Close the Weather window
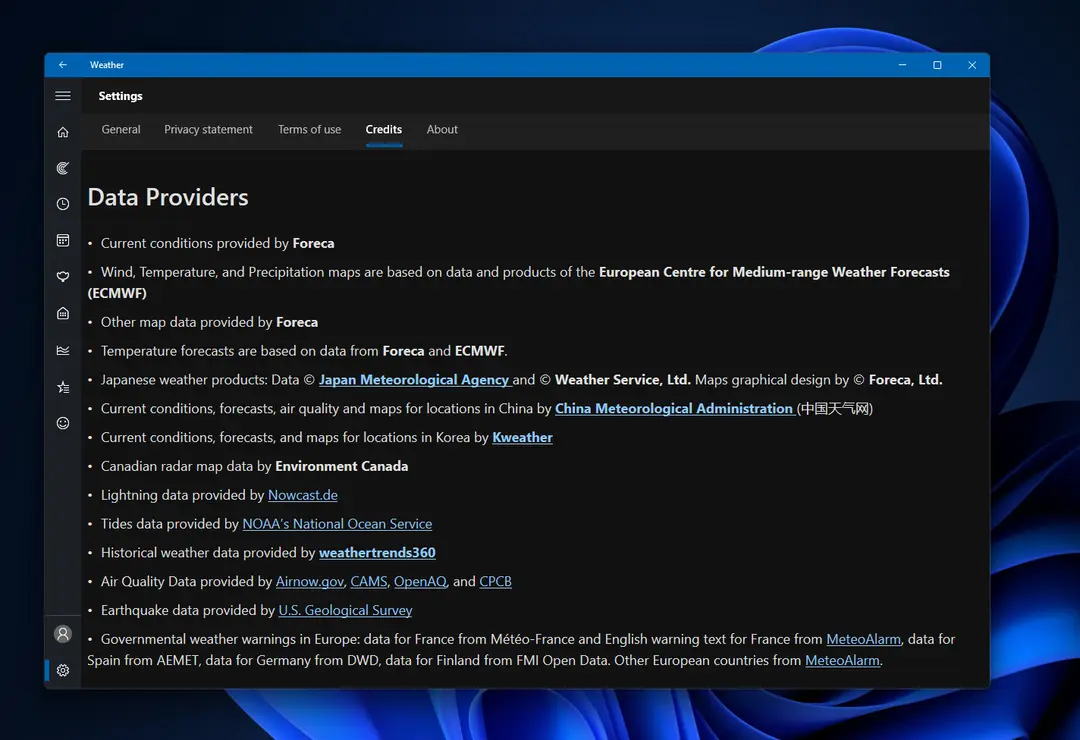 pyautogui.click(x=972, y=65)
